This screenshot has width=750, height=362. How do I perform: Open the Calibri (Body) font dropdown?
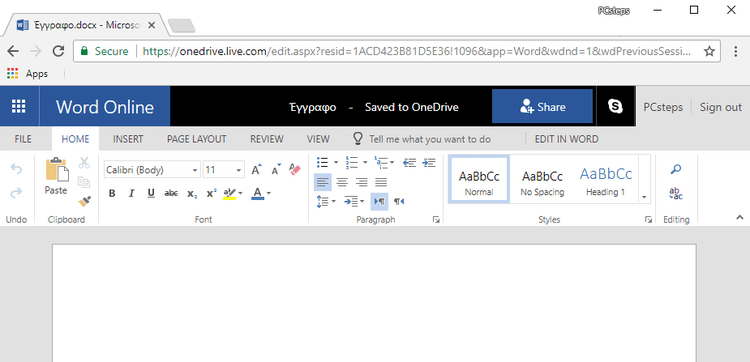[195, 170]
